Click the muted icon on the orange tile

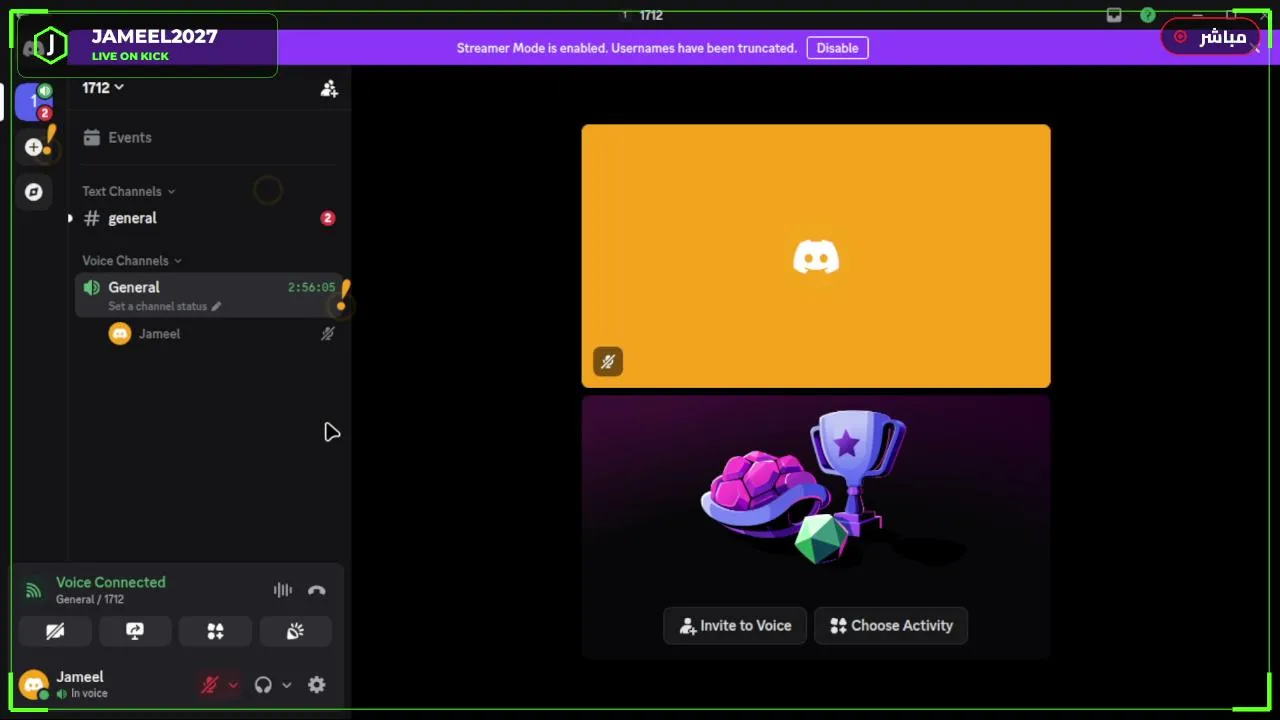(608, 362)
